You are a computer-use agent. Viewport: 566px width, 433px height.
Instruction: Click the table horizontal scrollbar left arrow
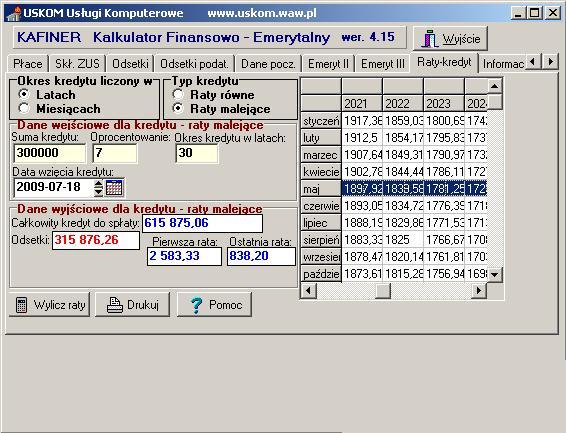309,290
